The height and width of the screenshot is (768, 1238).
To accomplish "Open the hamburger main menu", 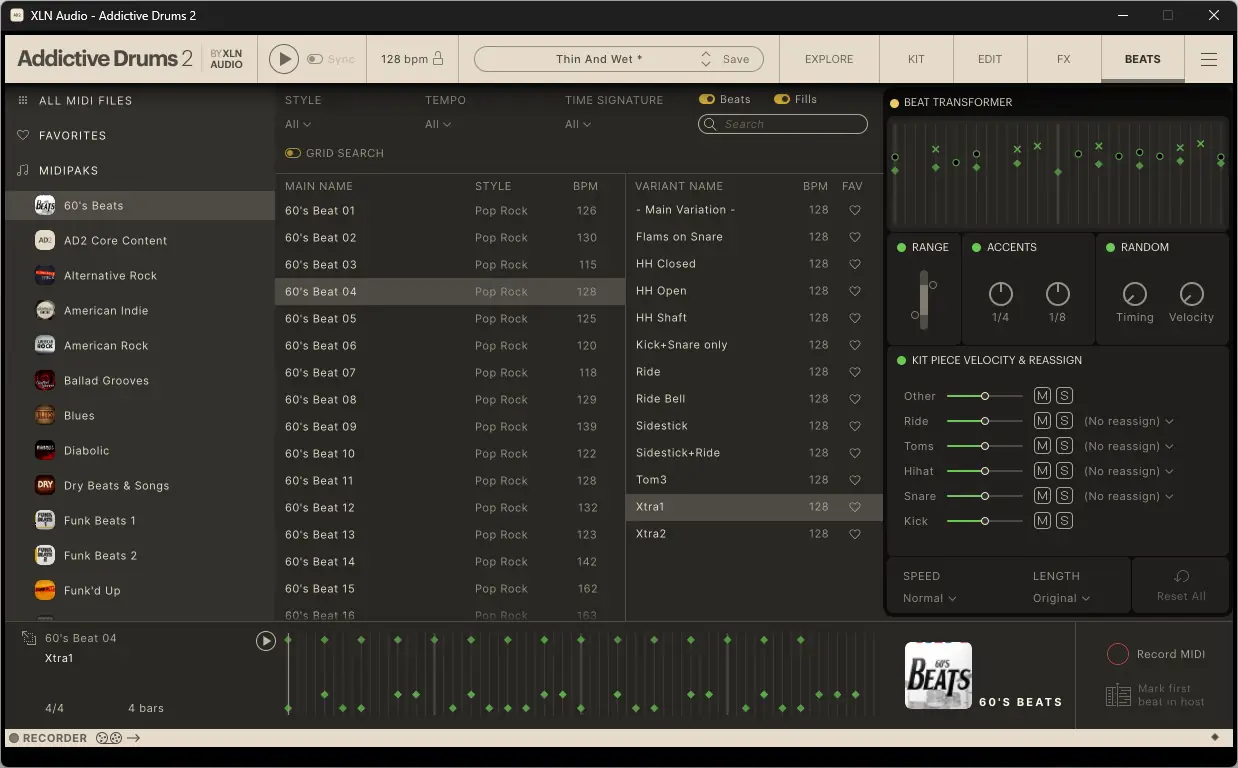I will [1209, 59].
